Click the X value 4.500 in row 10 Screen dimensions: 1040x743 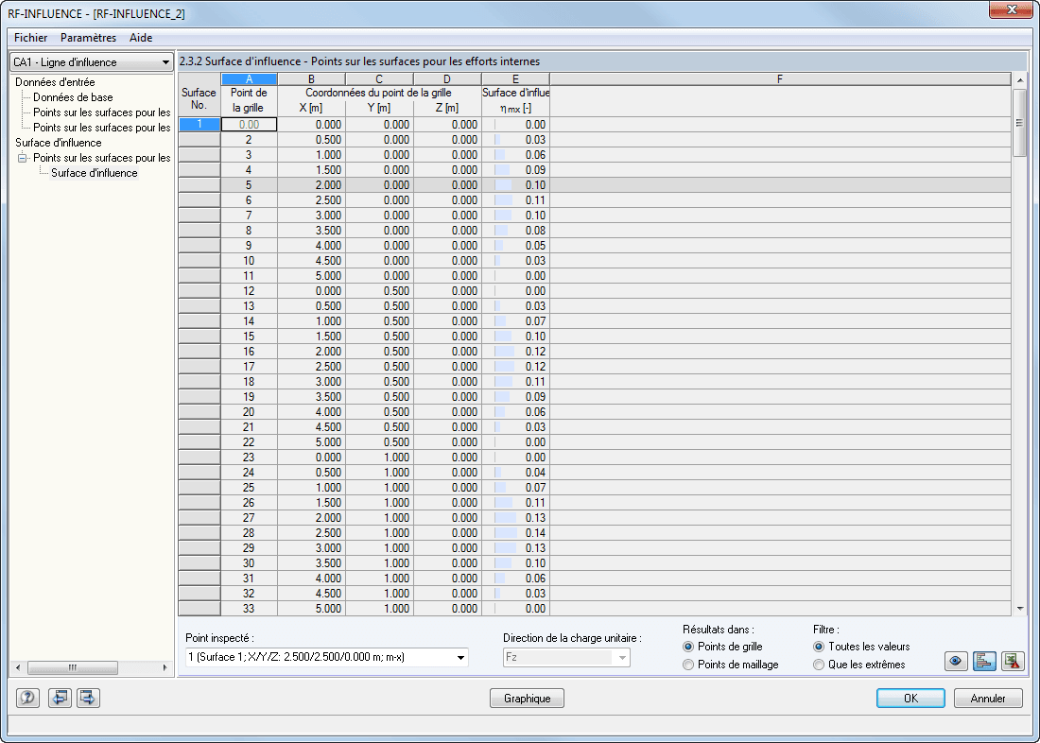pos(311,261)
